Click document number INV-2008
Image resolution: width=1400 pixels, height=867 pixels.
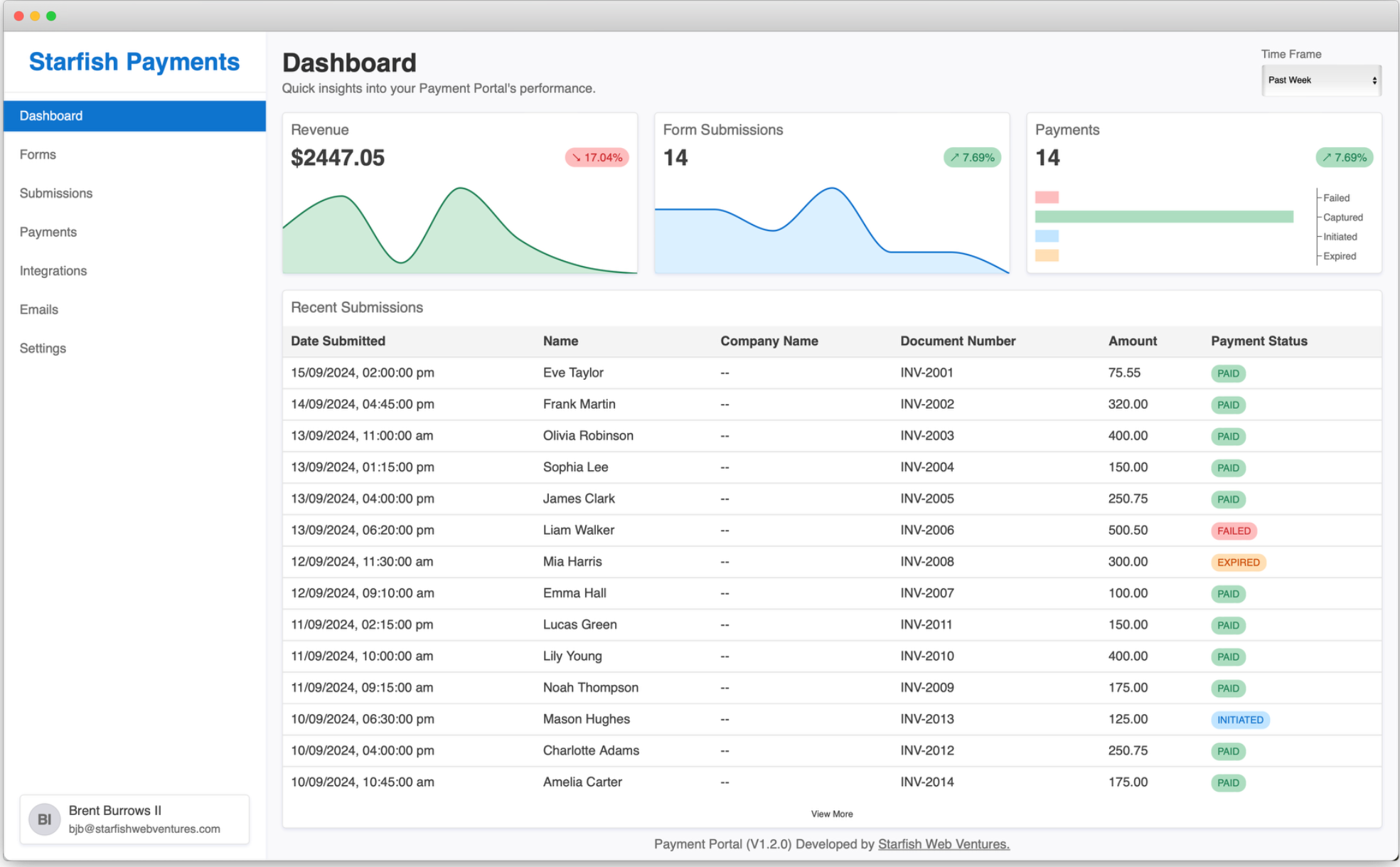pyautogui.click(x=927, y=561)
